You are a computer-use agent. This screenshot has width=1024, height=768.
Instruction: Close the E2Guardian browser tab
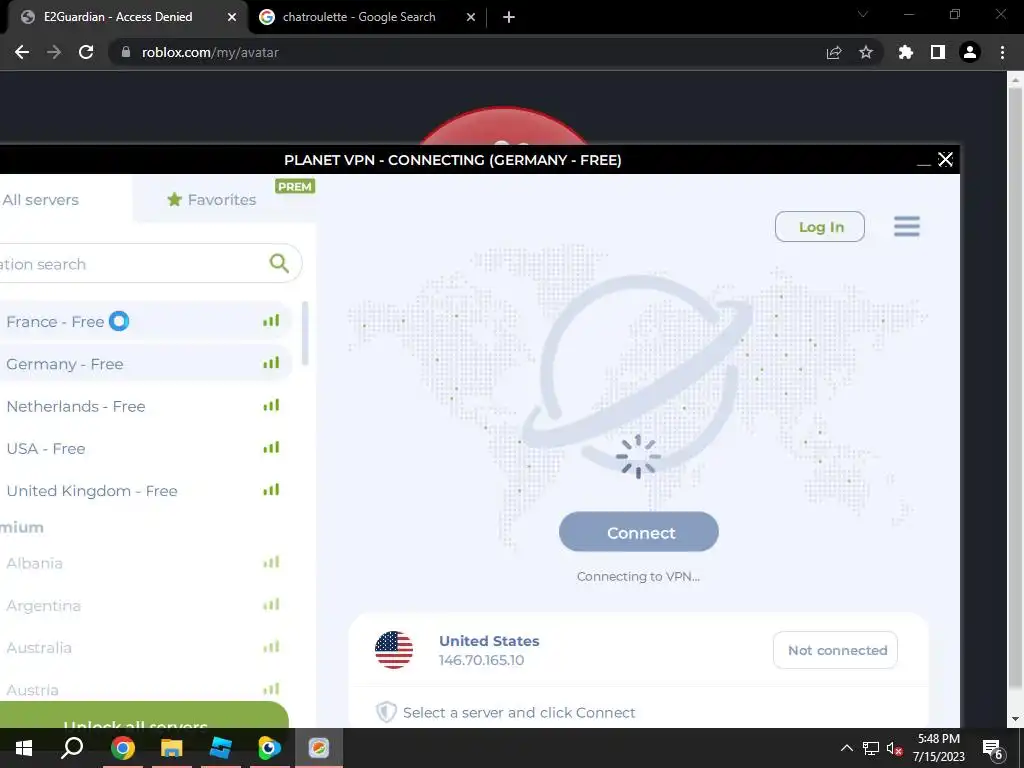(231, 17)
